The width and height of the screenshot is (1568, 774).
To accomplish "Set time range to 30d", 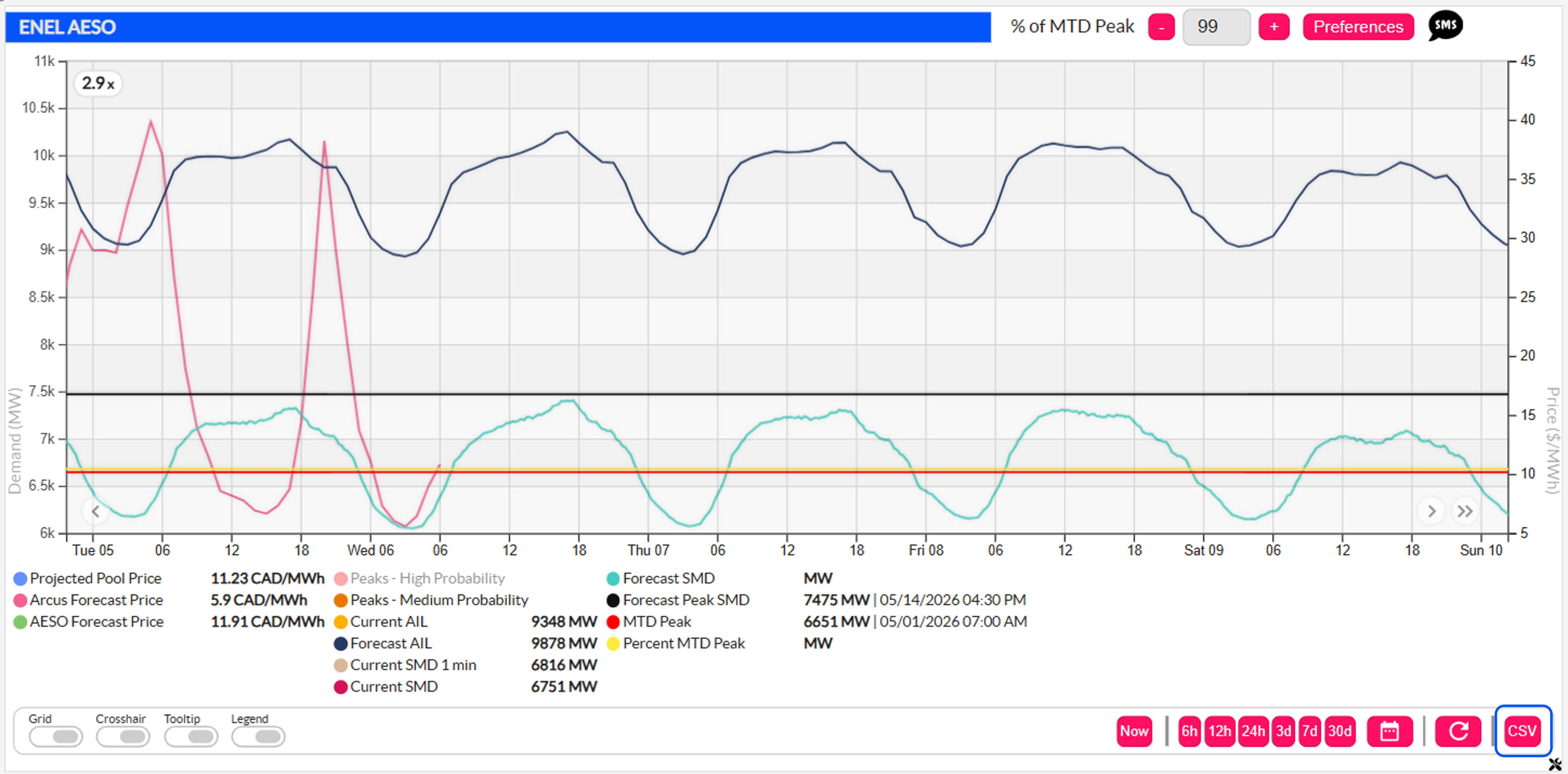I will [1340, 731].
